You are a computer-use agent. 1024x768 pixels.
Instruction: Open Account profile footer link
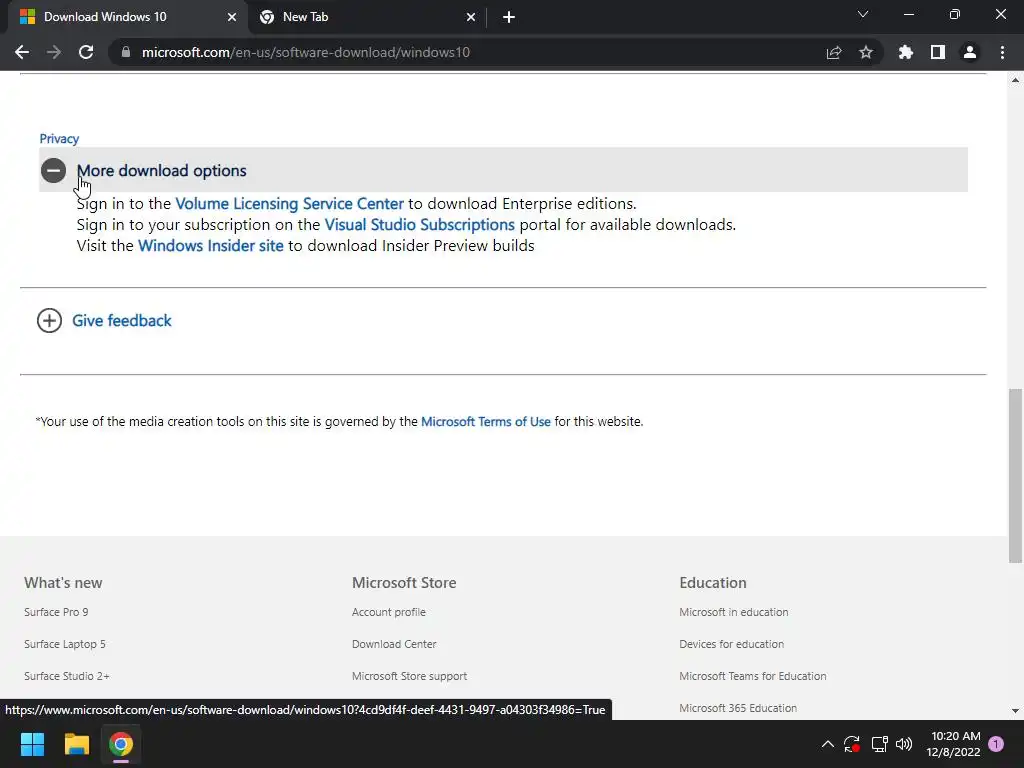389,612
